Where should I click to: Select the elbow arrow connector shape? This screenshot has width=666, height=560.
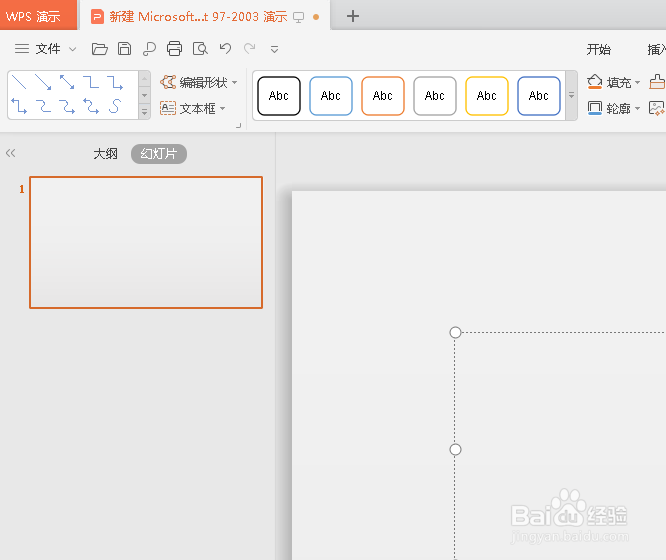(x=115, y=82)
